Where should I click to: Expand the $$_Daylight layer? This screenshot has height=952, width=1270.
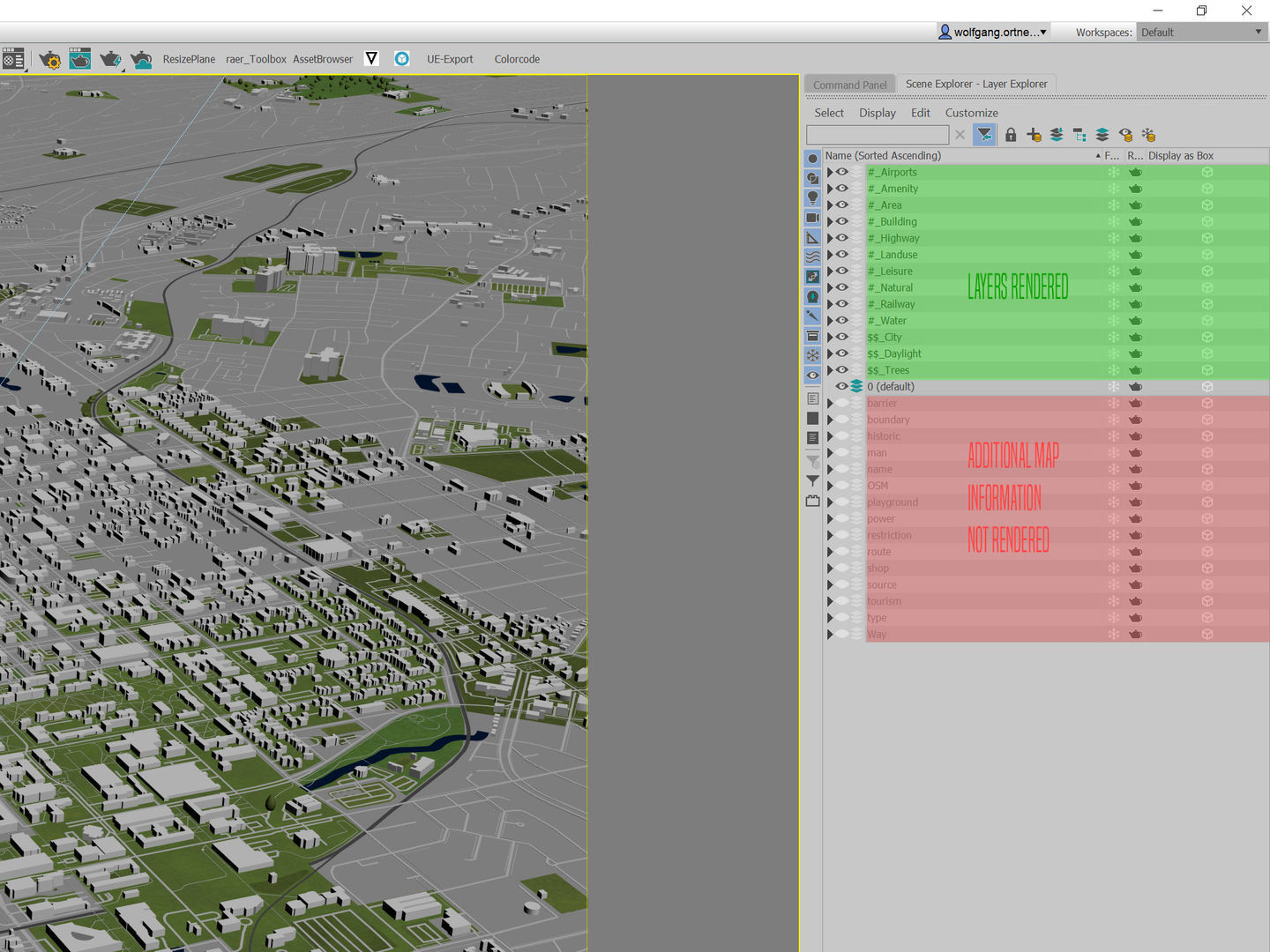pos(830,353)
